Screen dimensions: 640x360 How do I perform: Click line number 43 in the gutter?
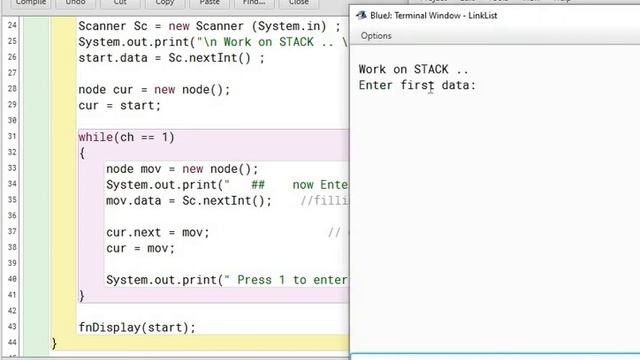(x=12, y=327)
